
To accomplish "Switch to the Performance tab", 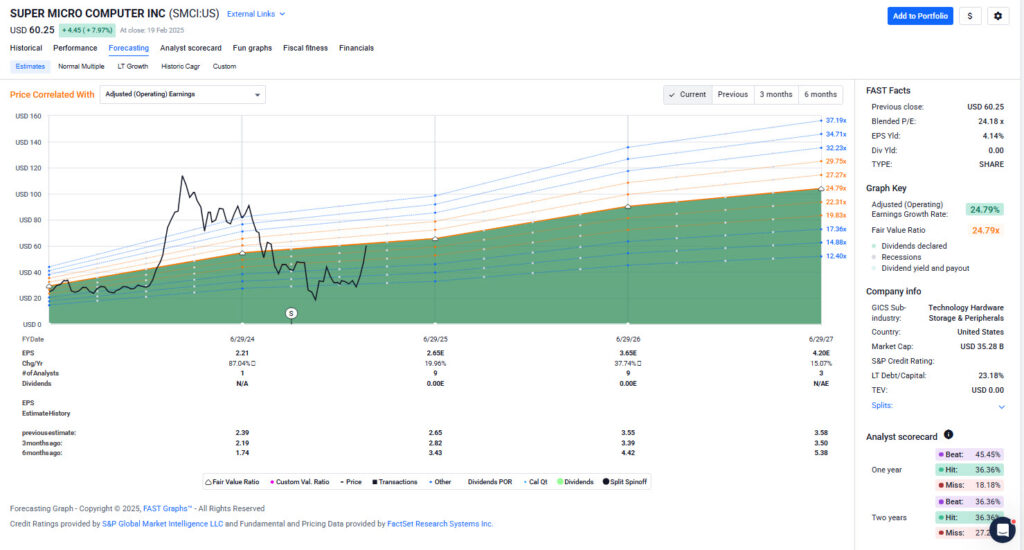I will (x=75, y=48).
